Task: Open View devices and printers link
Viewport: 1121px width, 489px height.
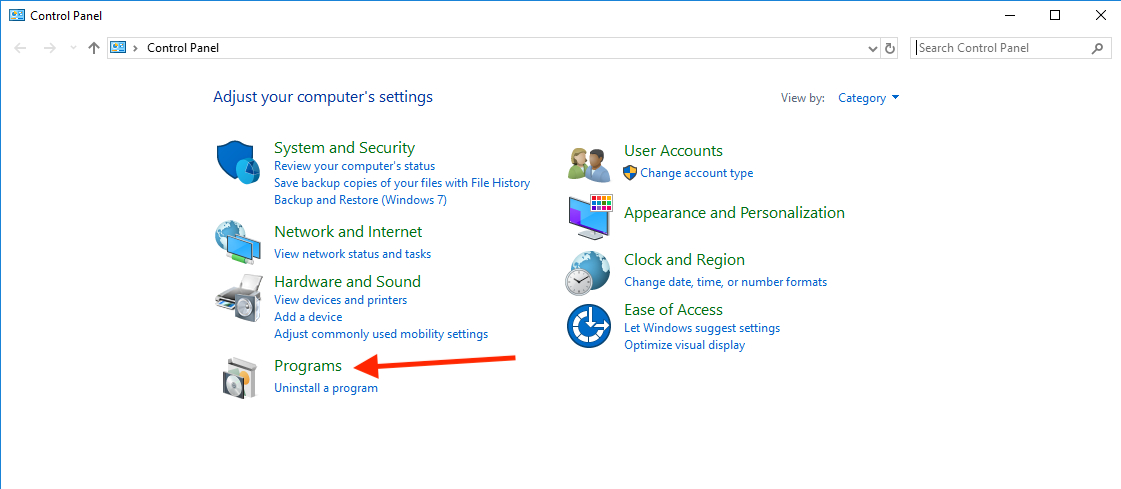Action: point(340,300)
